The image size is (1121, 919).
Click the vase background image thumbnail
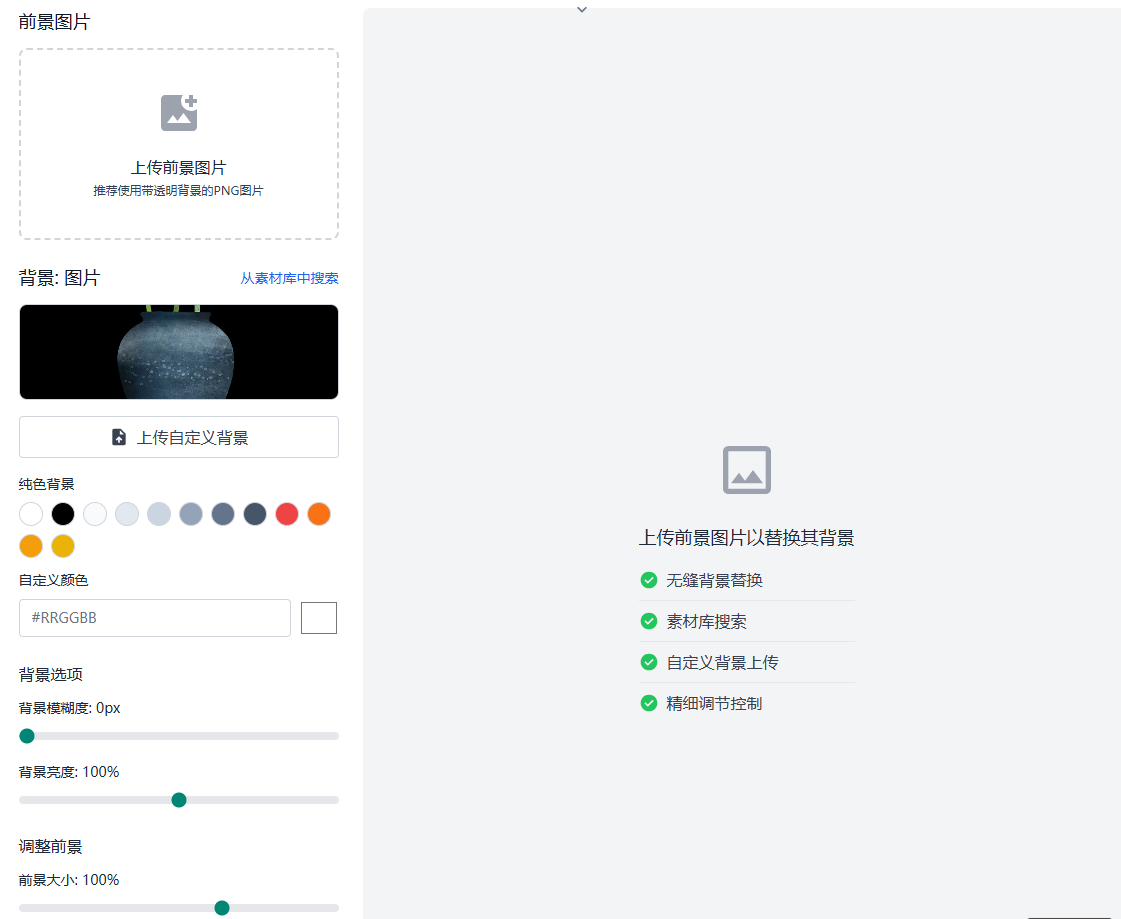(x=178, y=351)
